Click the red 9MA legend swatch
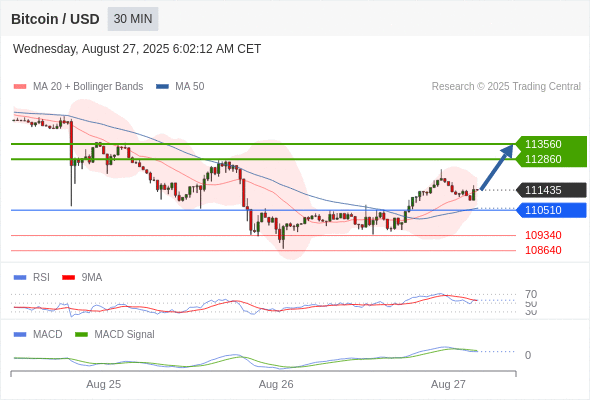Viewport: 590px width, 400px height. click(68, 278)
